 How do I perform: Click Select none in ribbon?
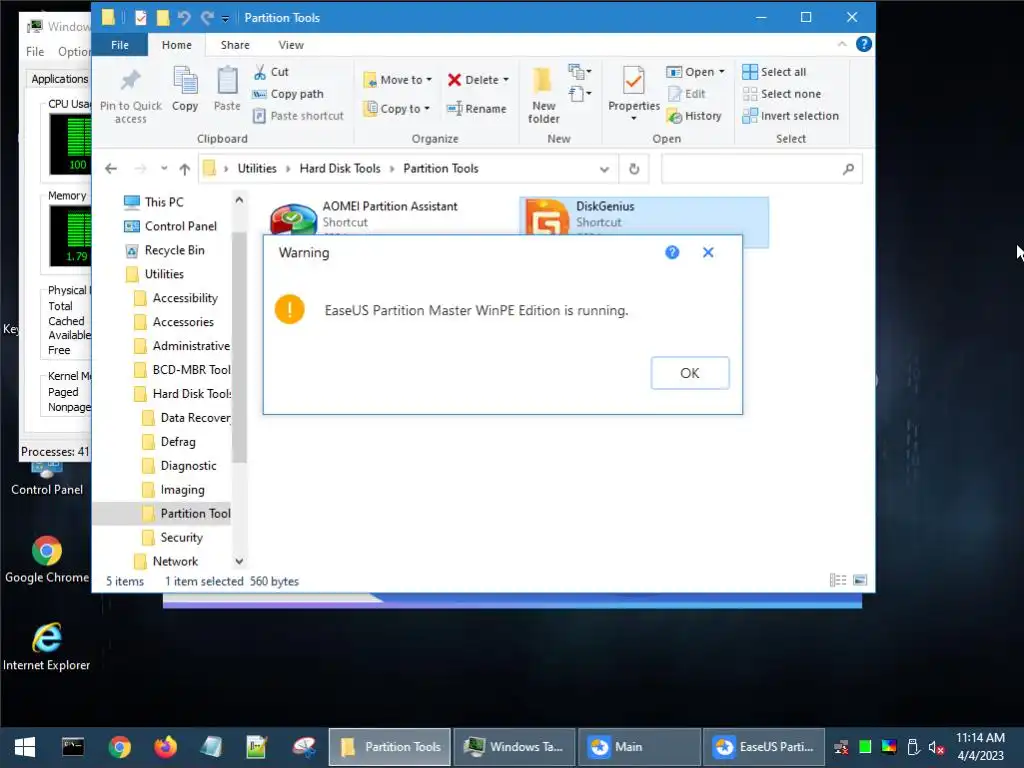click(x=782, y=94)
